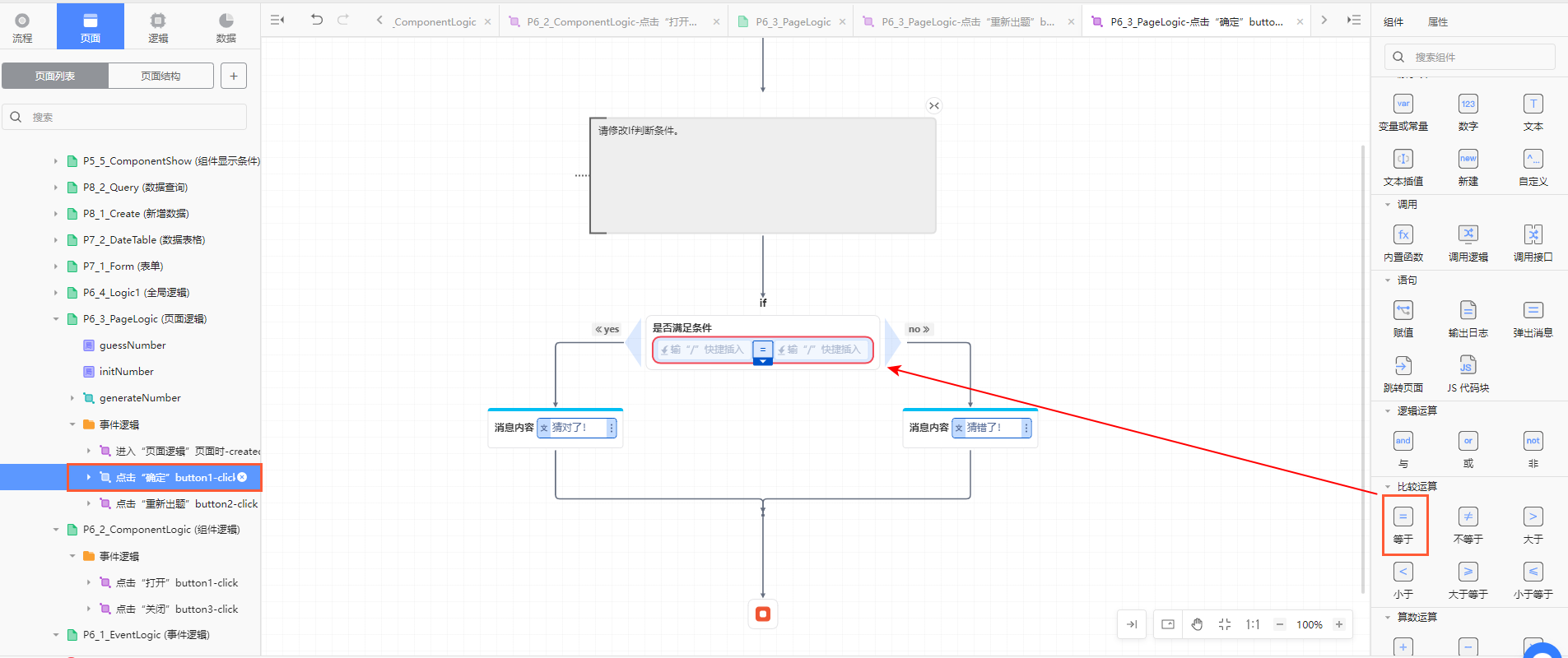This screenshot has width=1568, height=658.
Task: Select the 调用接口 component
Action: click(x=1533, y=243)
